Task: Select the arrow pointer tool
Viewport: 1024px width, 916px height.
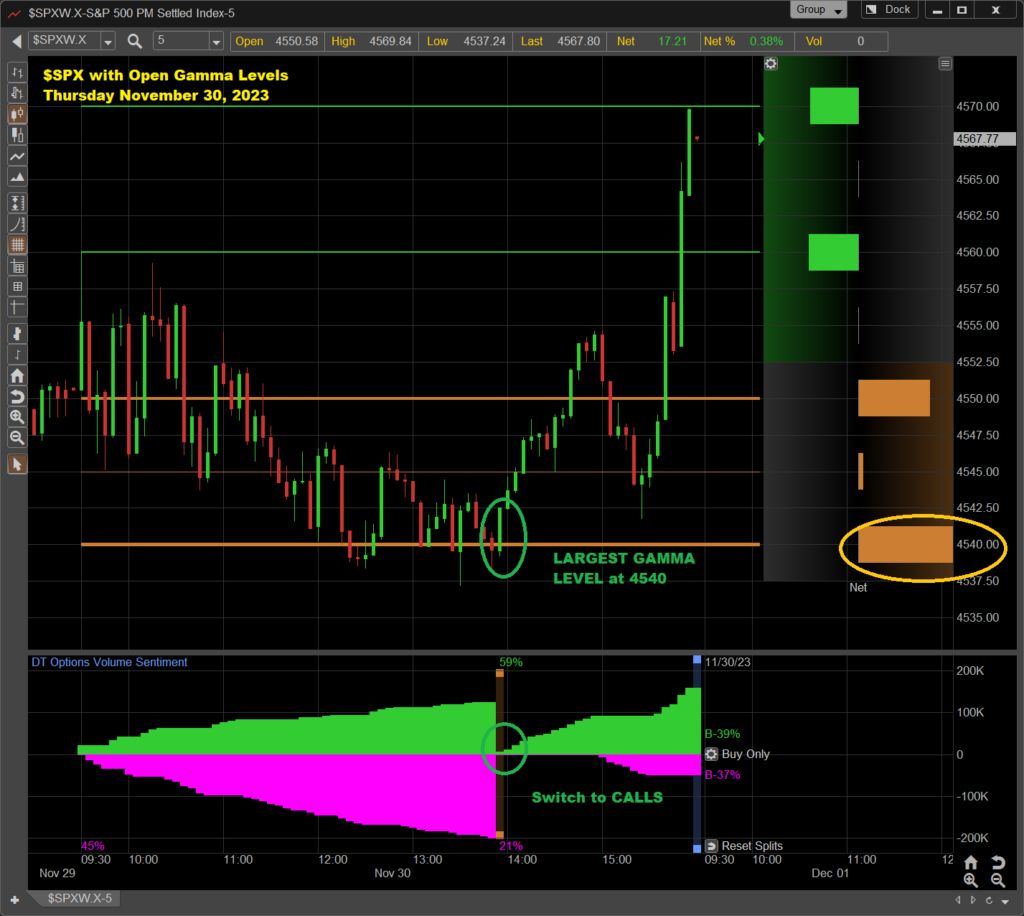Action: point(17,464)
